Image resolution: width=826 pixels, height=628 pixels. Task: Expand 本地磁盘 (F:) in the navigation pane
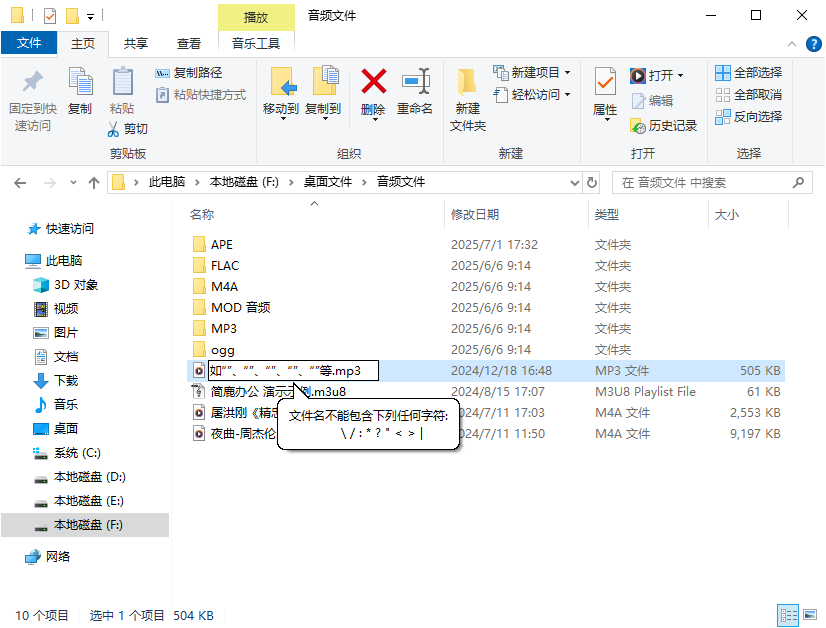20,525
